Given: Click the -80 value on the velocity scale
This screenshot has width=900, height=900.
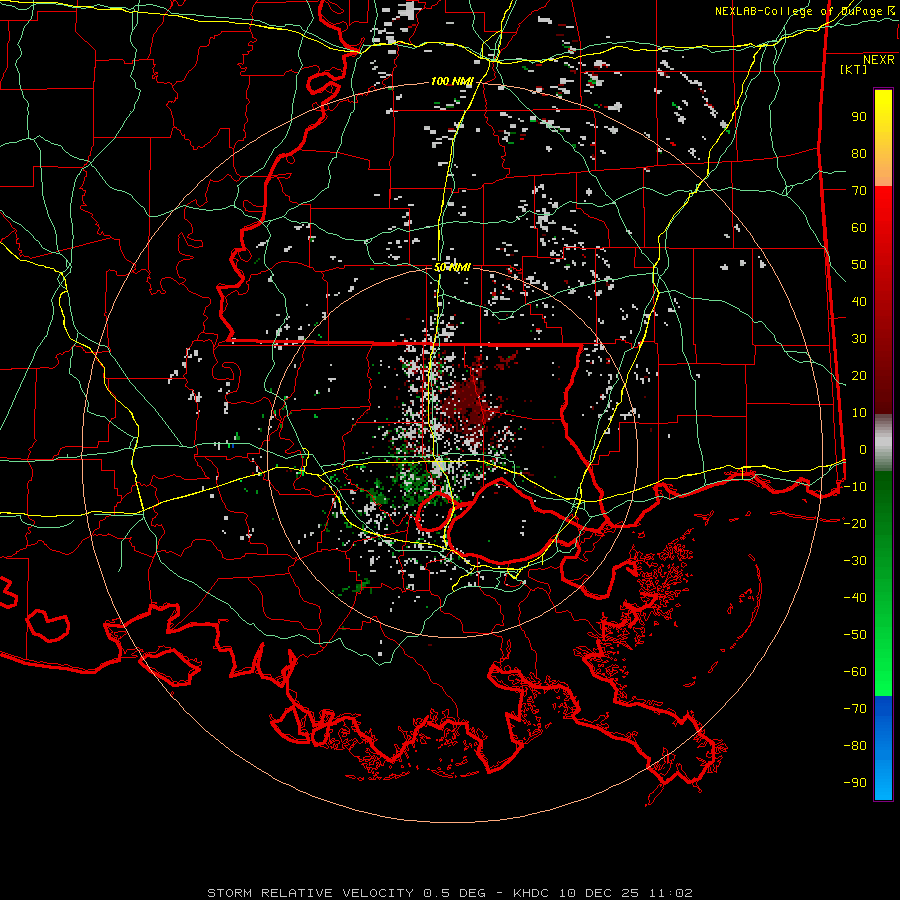Looking at the screenshot, I should (x=855, y=746).
